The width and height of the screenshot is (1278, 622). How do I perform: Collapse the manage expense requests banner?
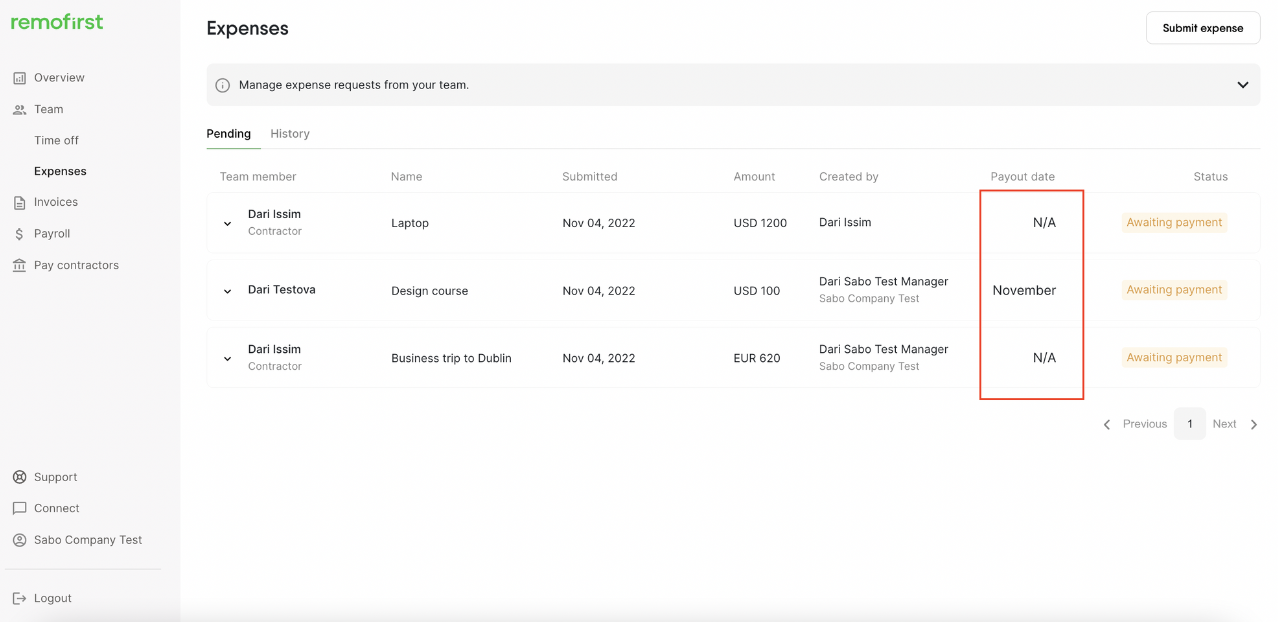tap(1242, 85)
